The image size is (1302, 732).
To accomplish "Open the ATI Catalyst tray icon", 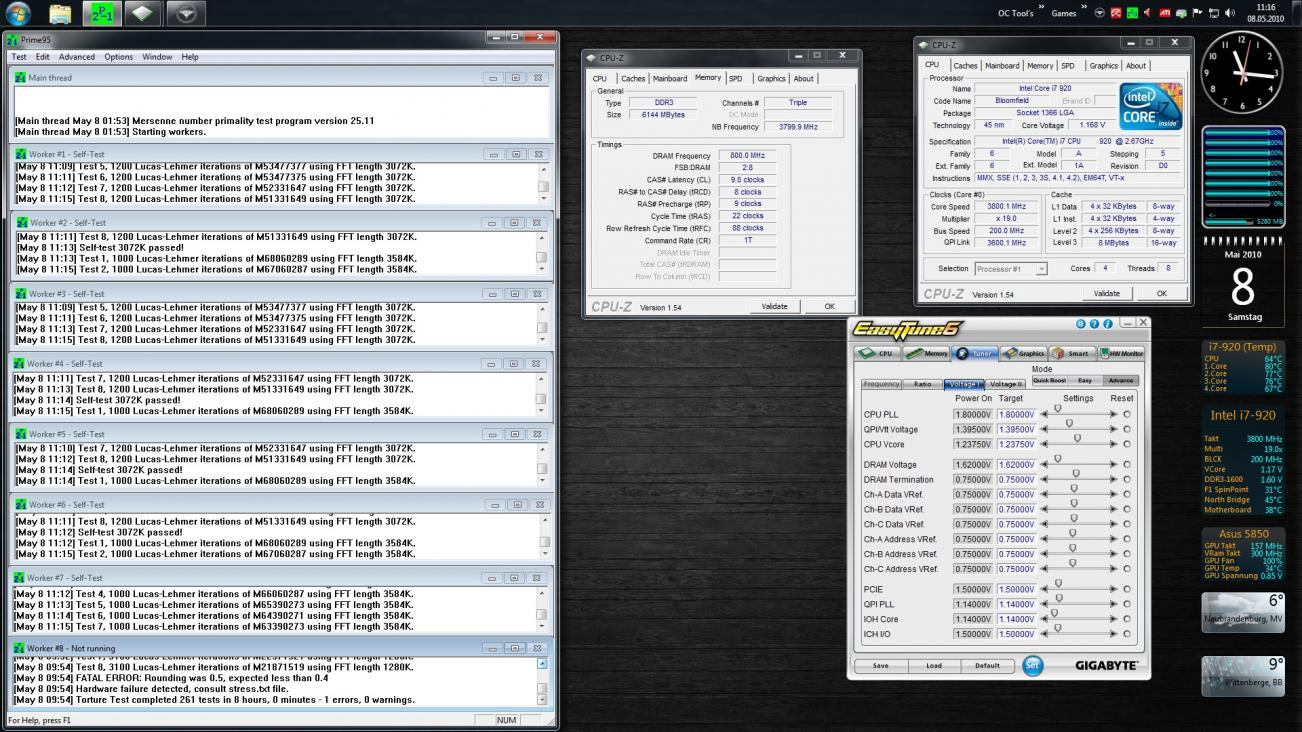I will 1164,13.
